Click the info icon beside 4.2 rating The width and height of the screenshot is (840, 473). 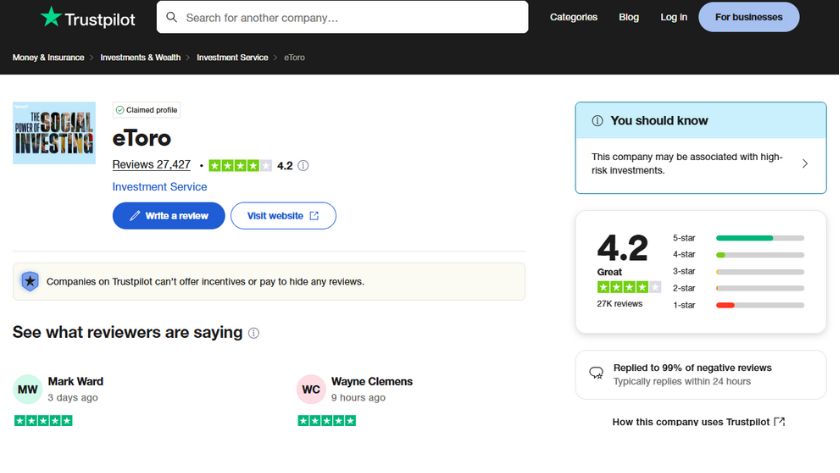pyautogui.click(x=303, y=166)
